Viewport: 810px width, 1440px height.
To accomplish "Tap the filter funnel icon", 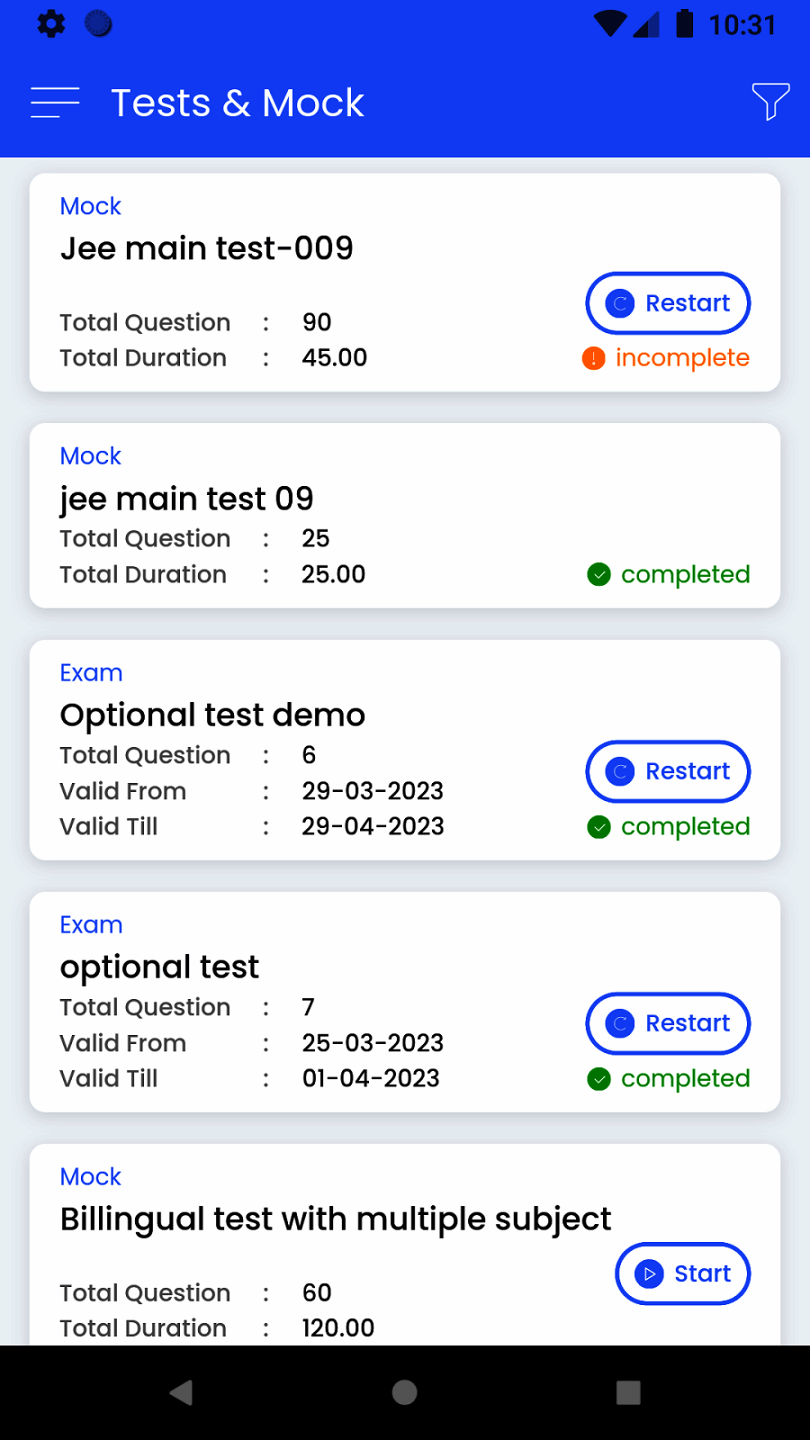I will (x=770, y=102).
